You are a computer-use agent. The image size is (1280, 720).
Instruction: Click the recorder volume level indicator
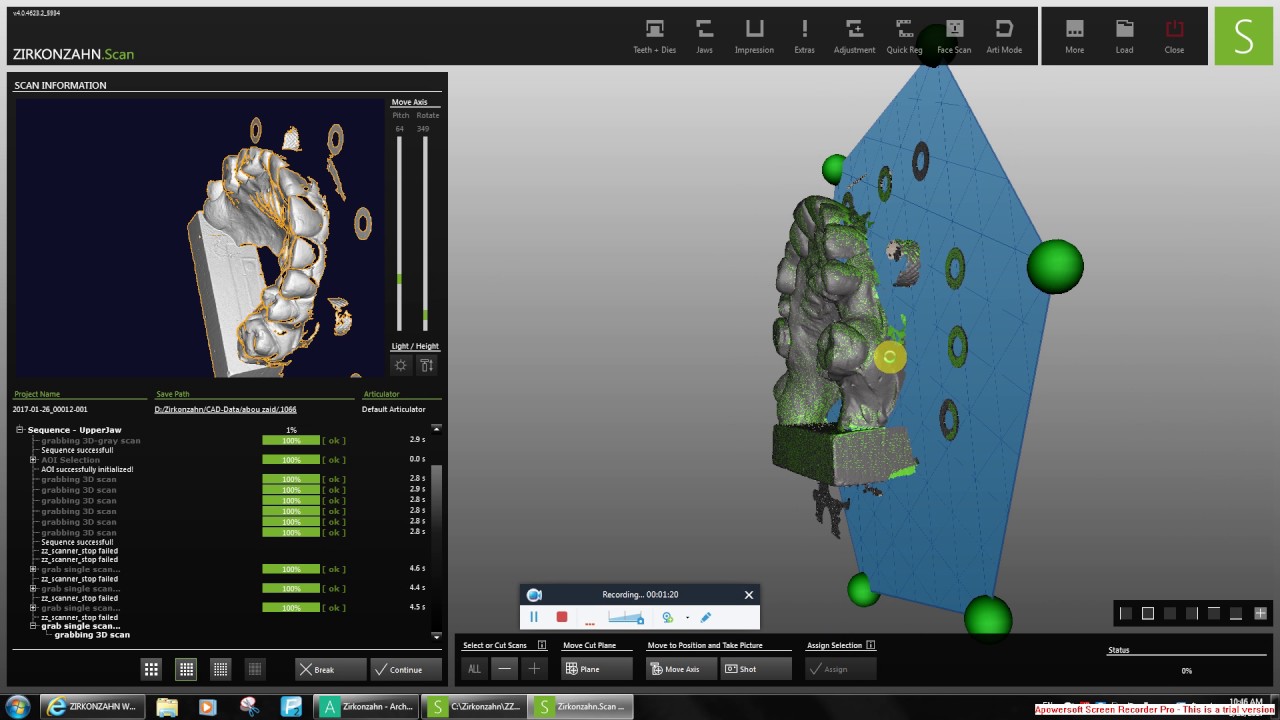[626, 618]
